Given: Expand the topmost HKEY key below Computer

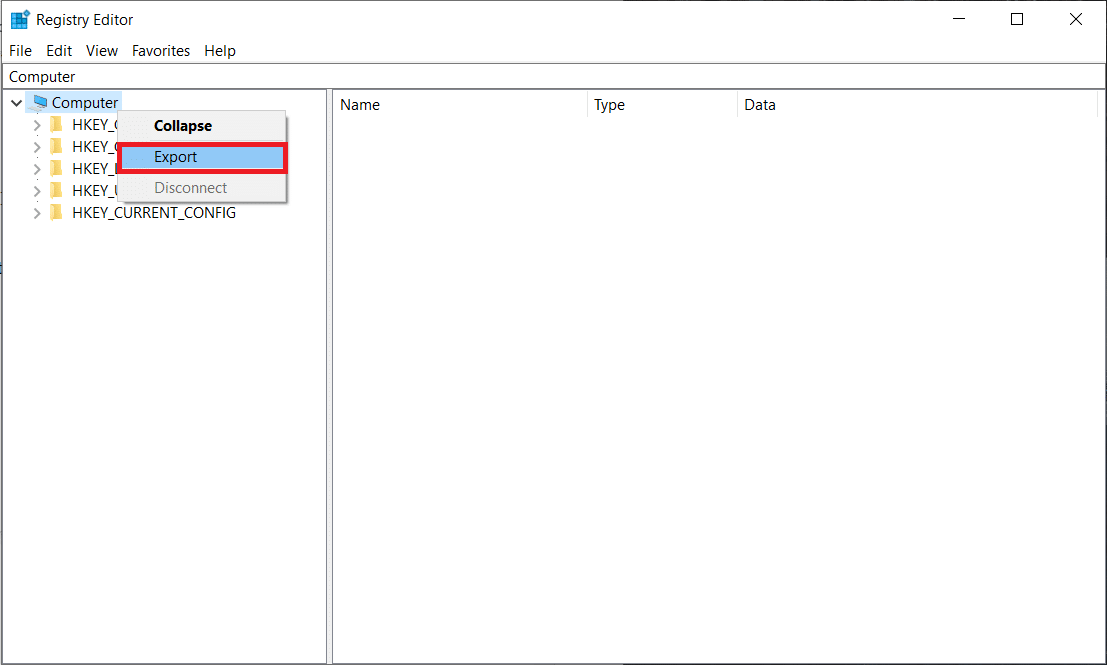Looking at the screenshot, I should [37, 126].
